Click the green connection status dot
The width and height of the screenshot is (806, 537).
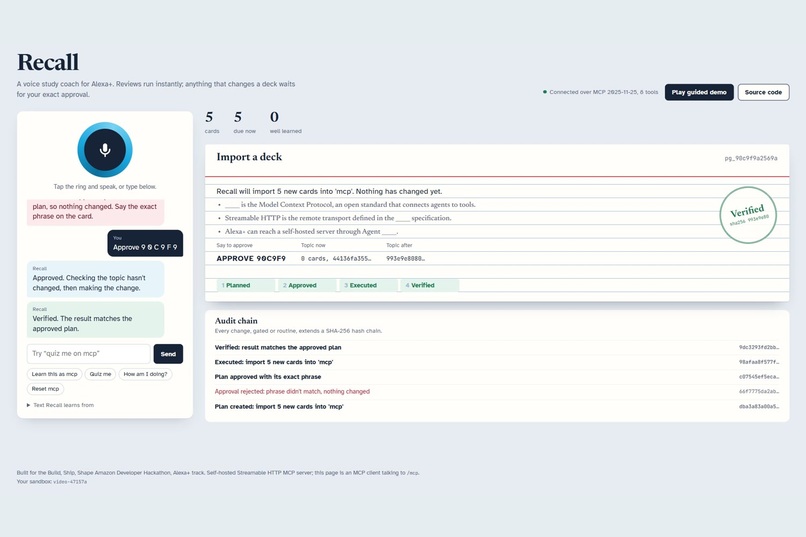tap(545, 92)
